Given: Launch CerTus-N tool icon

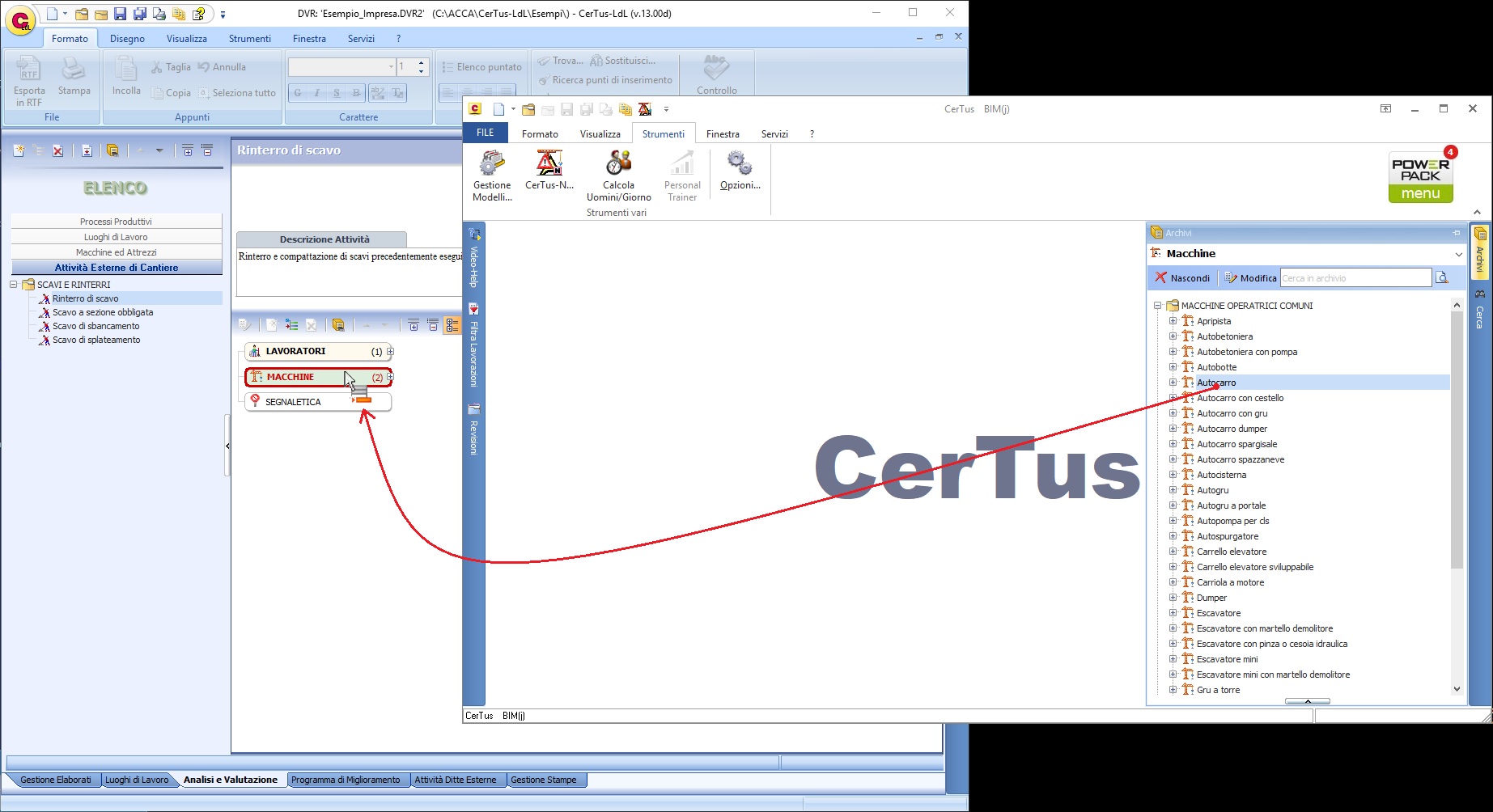Looking at the screenshot, I should (549, 170).
